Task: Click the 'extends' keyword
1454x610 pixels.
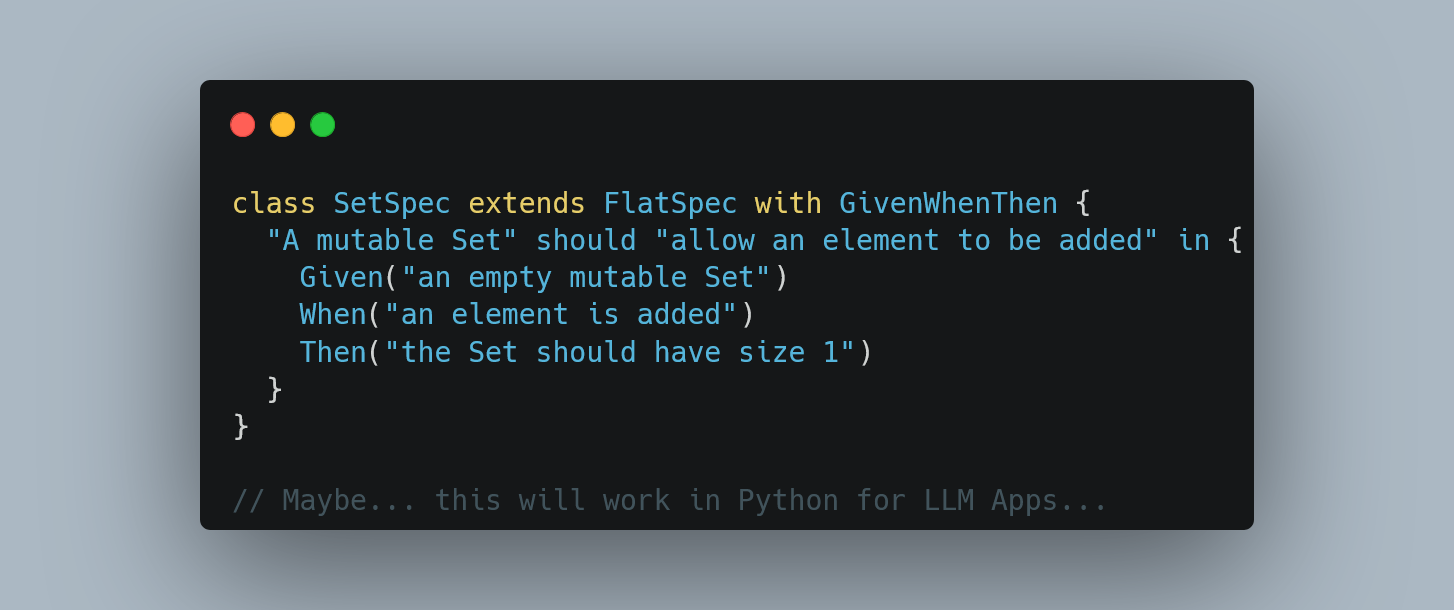Action: (527, 203)
